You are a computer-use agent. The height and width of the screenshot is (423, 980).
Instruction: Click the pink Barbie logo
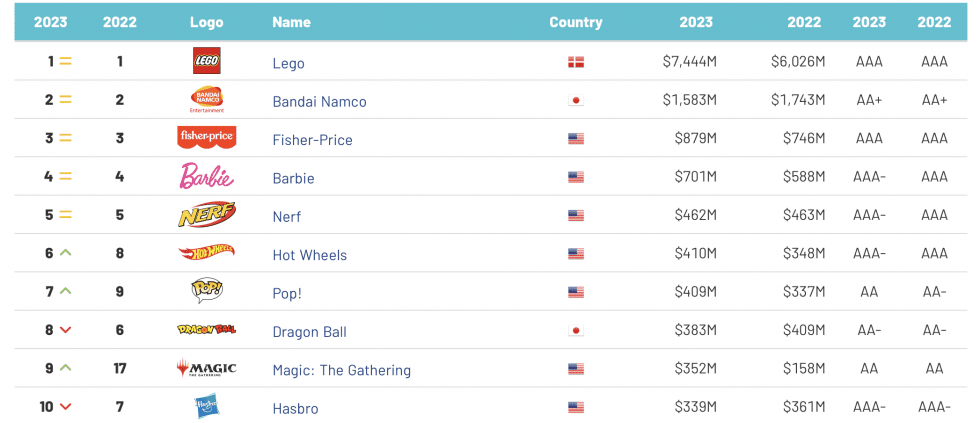(207, 176)
